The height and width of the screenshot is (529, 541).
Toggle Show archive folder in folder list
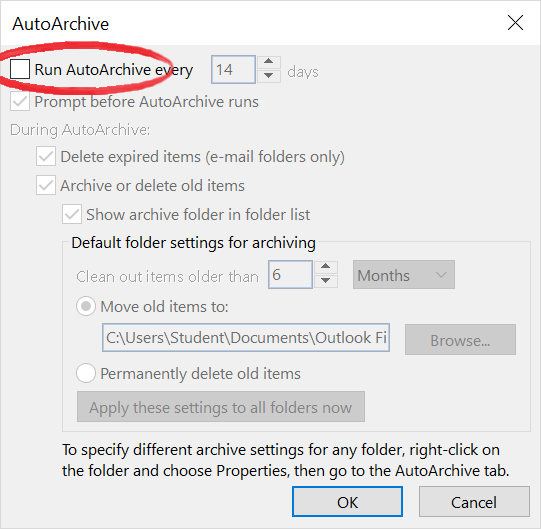point(72,214)
